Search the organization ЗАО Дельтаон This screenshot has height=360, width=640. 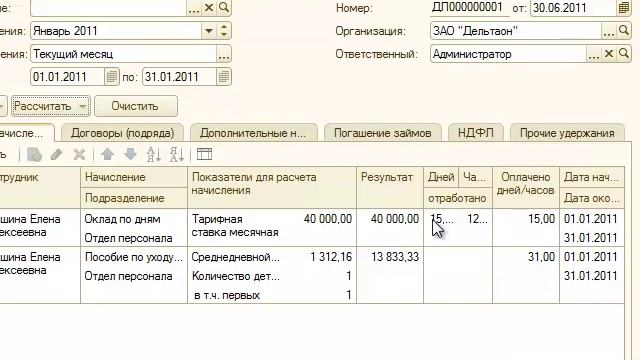tap(624, 31)
